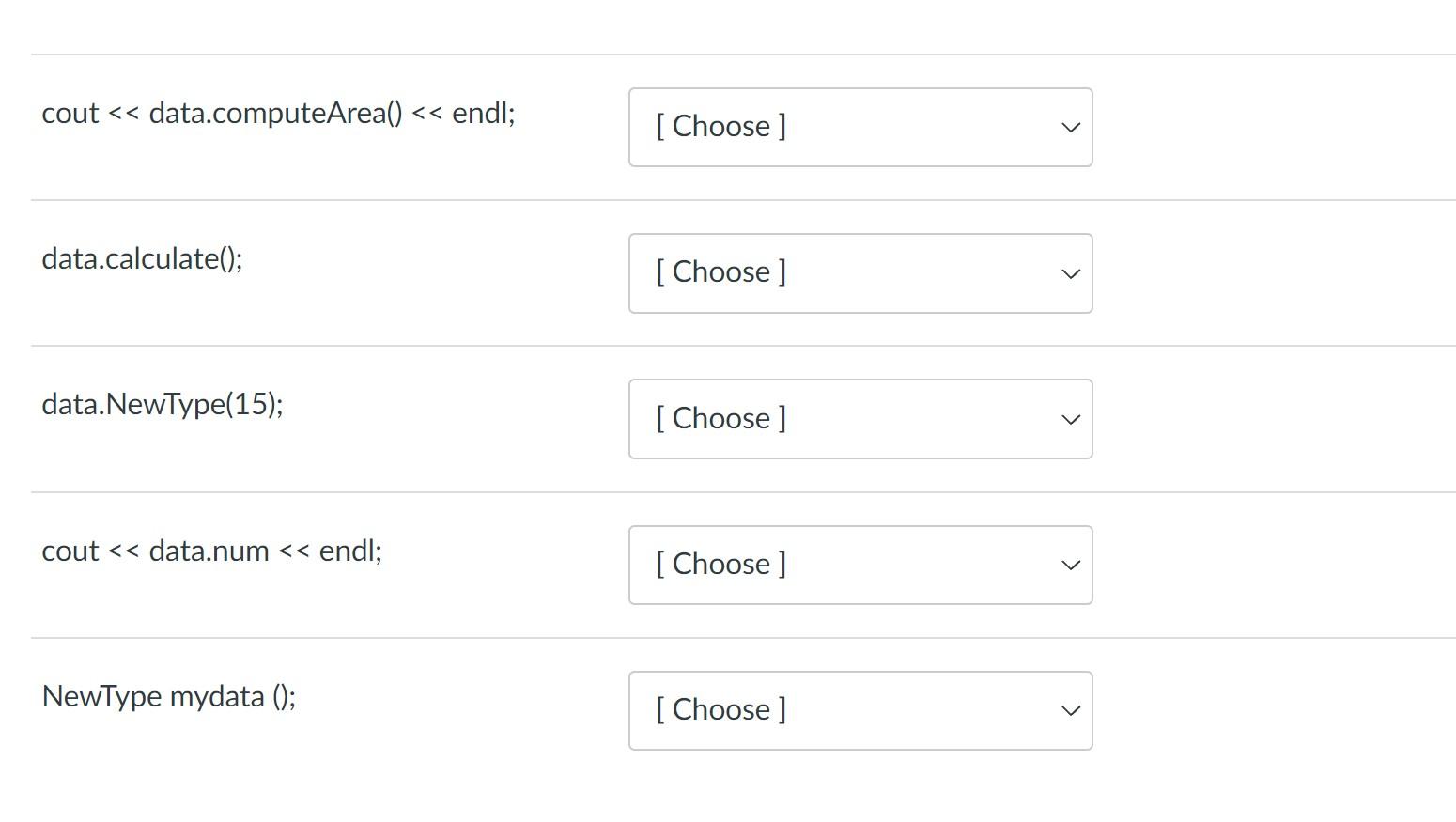Click '[ Choose ]' placeholder beside data.calculate()
Screen dimensions: 1456x822
pyautogui.click(x=721, y=271)
